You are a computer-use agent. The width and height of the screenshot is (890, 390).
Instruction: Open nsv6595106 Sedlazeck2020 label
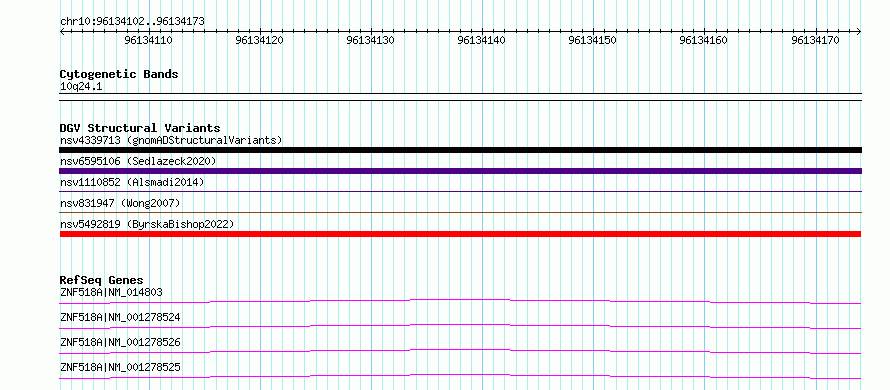138,161
